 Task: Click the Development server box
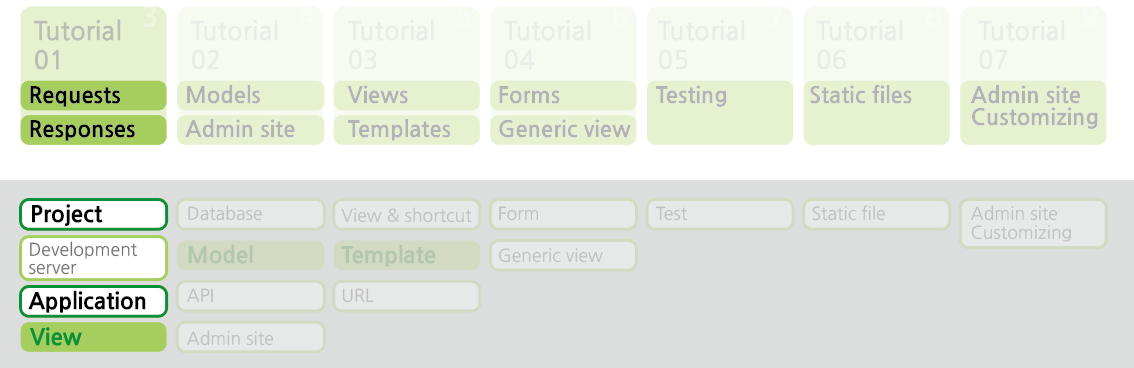pos(93,258)
